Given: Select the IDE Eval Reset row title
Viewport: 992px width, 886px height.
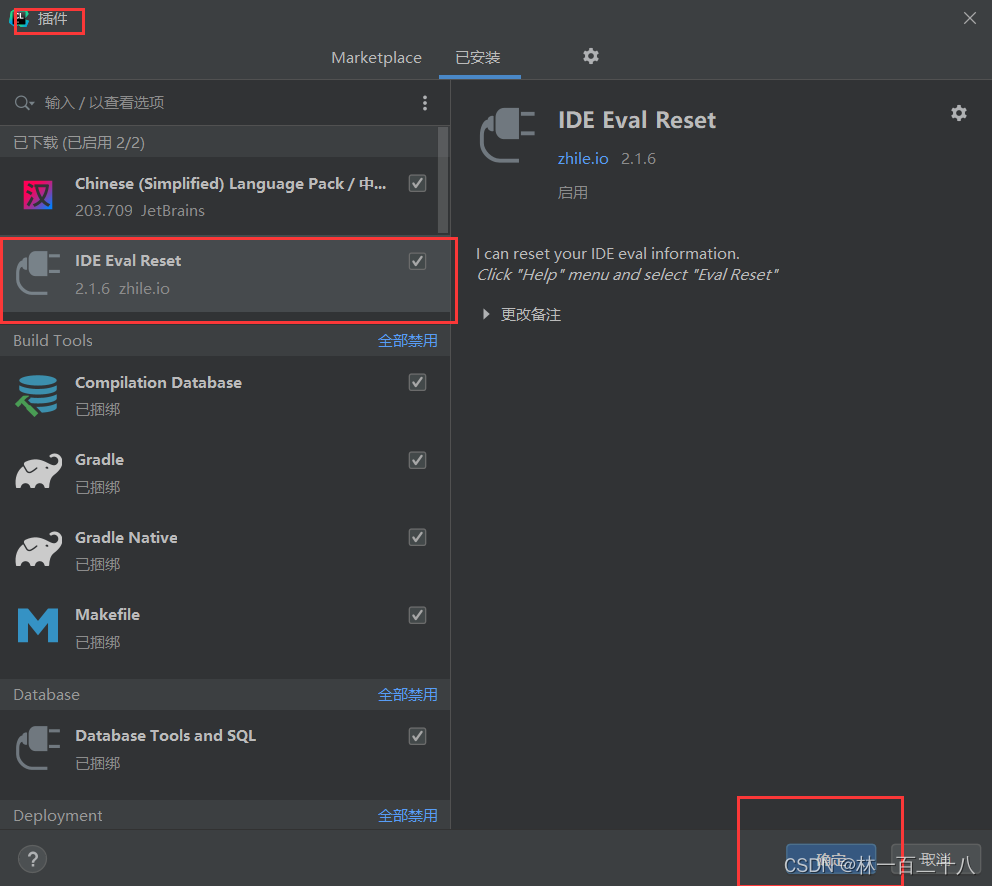Looking at the screenshot, I should coord(128,261).
